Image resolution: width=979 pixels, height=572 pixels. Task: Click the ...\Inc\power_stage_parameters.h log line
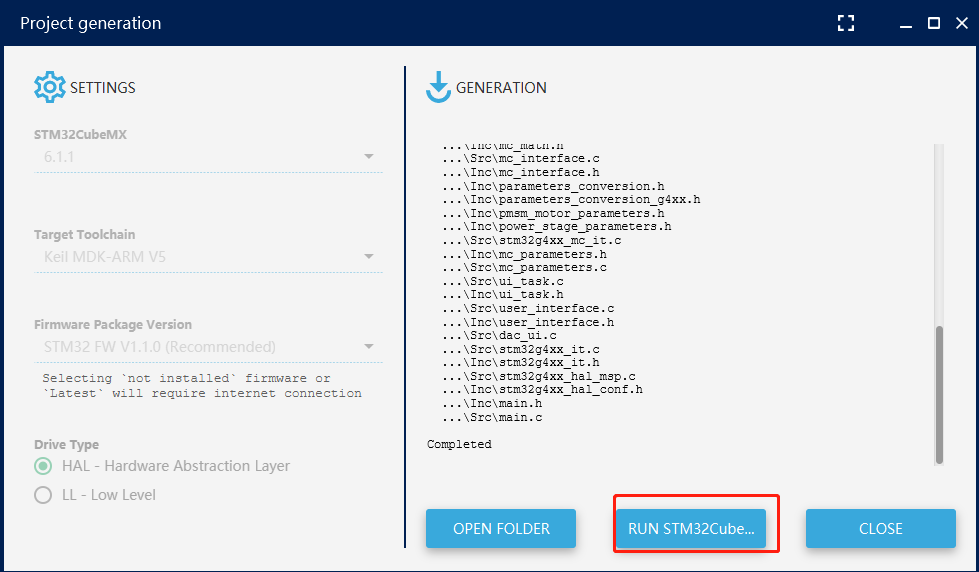point(556,226)
